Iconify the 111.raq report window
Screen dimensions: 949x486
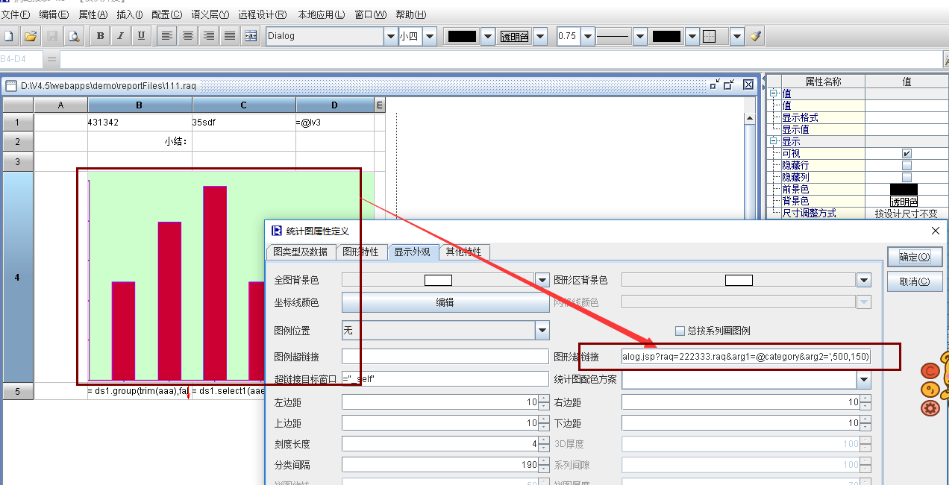(715, 85)
